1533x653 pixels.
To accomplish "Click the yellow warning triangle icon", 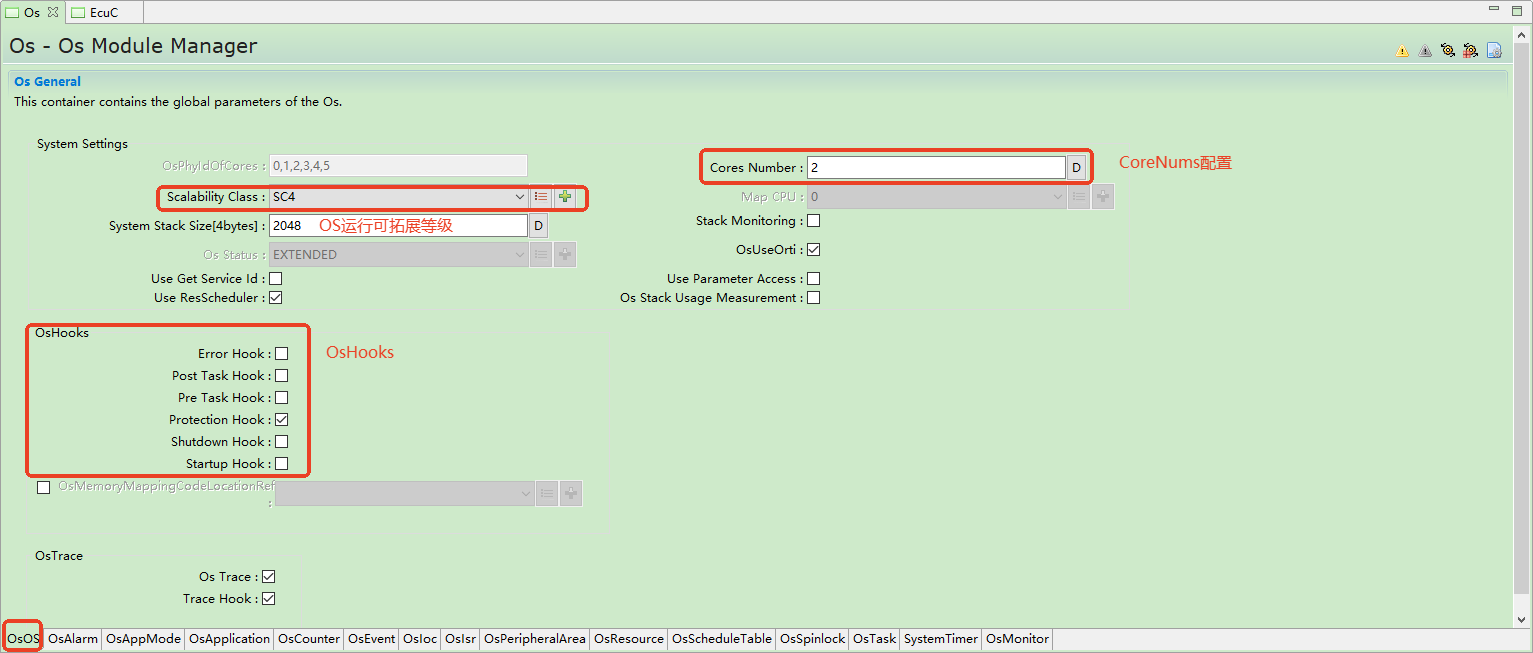I will pos(1402,51).
